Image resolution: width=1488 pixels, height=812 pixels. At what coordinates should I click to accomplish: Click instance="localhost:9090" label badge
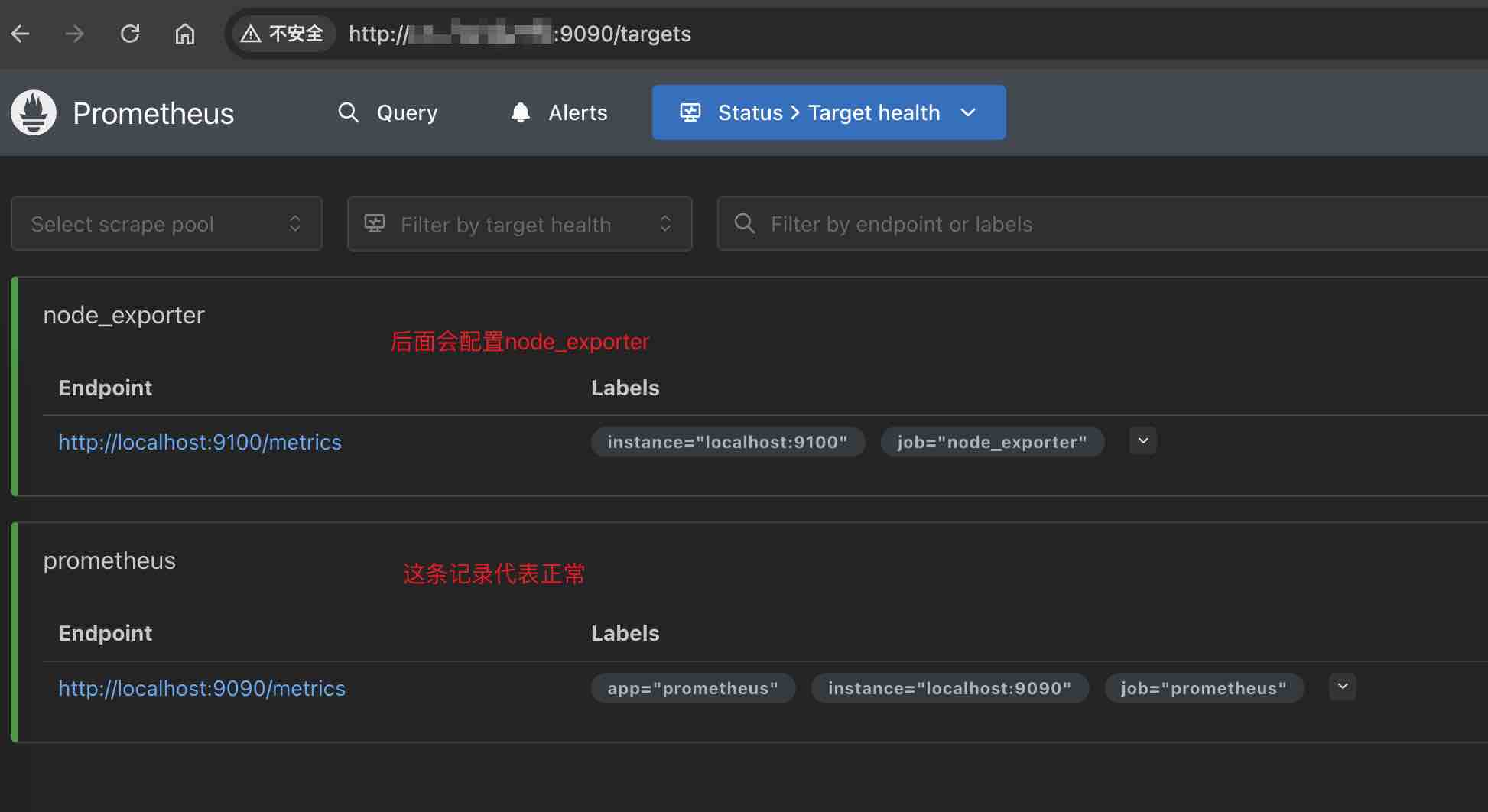(950, 688)
